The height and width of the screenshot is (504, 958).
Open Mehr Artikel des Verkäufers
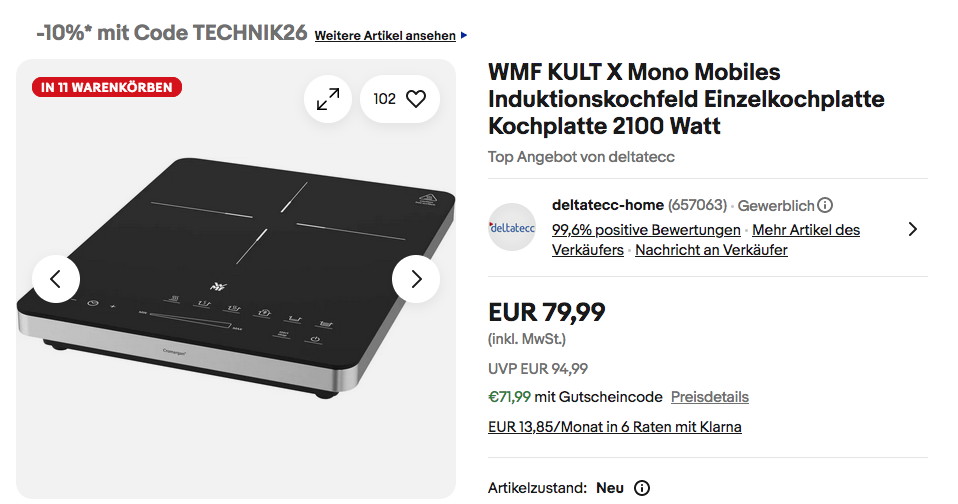[806, 230]
